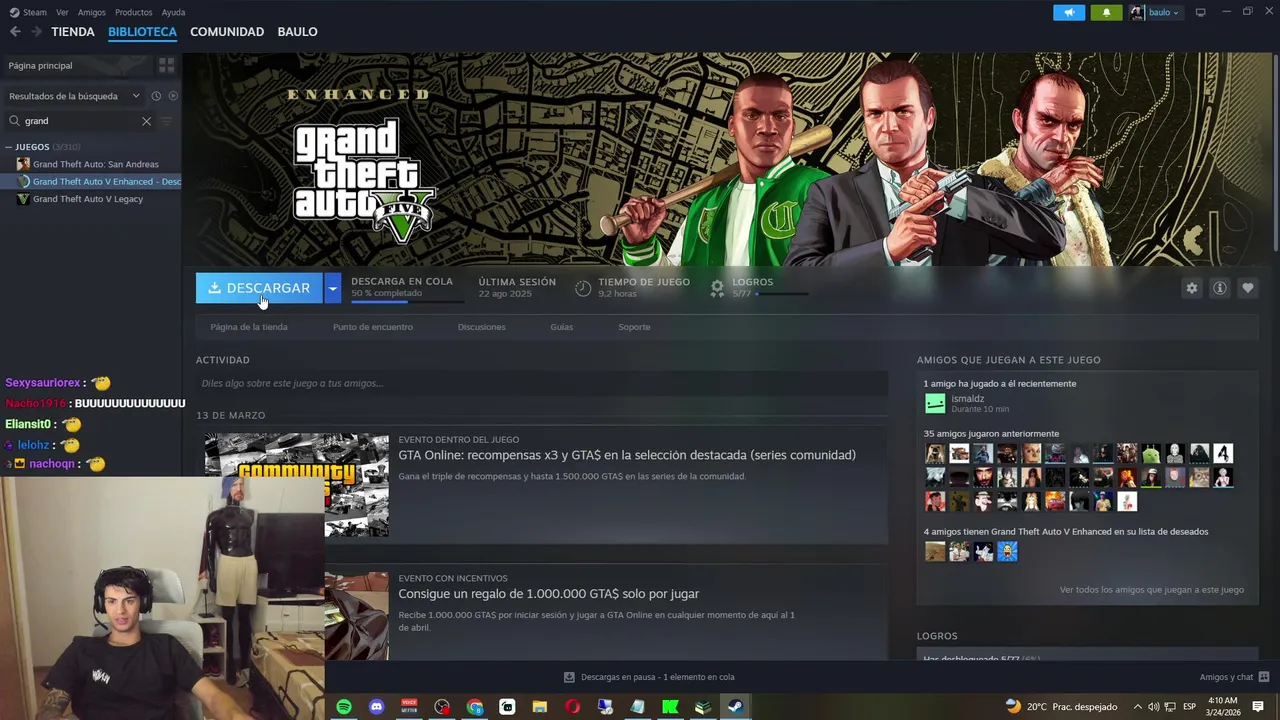Switch library to collections grid view

166,65
